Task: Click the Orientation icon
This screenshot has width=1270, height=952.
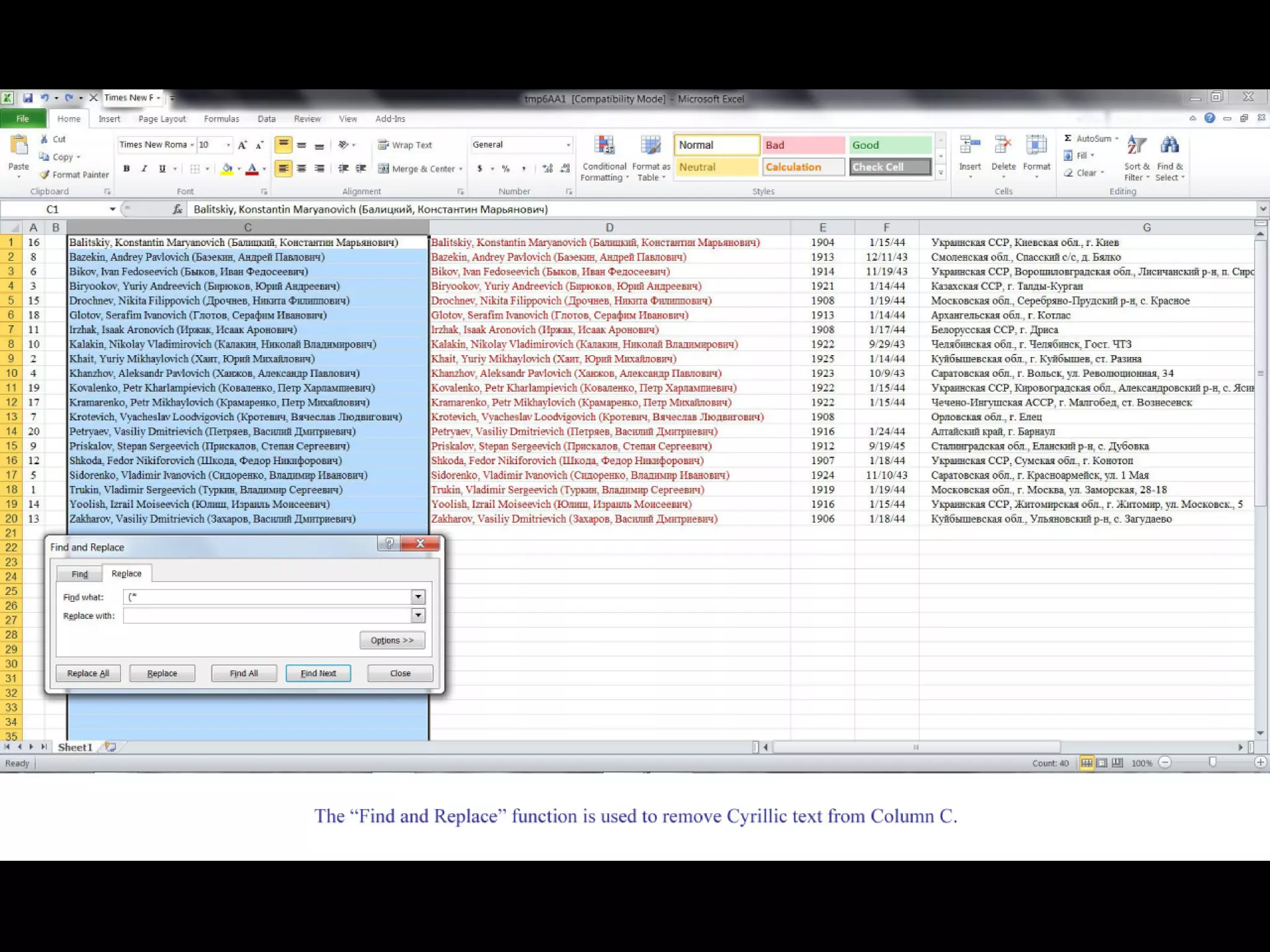Action: 344,145
